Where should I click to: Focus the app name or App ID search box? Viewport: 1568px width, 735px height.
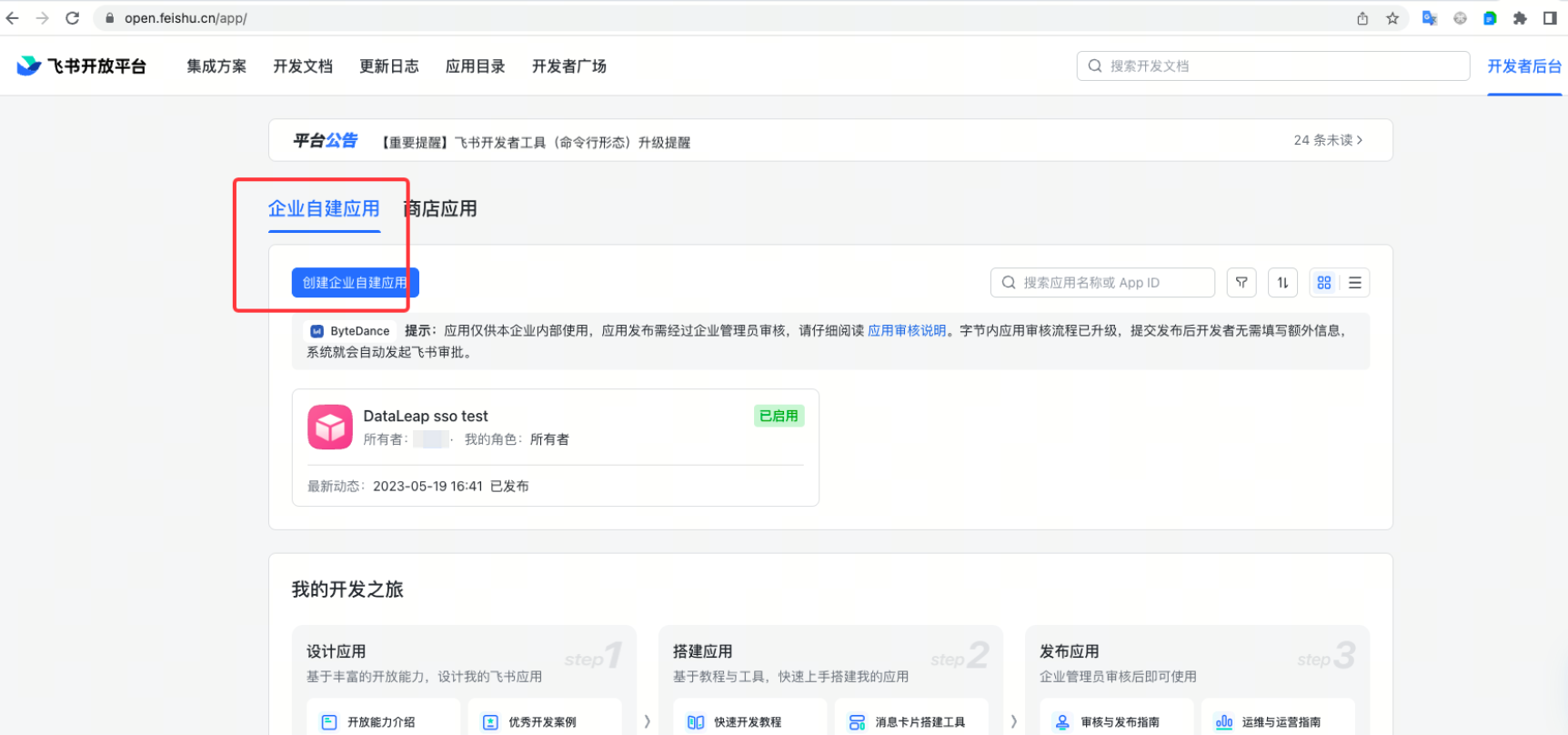point(1102,283)
